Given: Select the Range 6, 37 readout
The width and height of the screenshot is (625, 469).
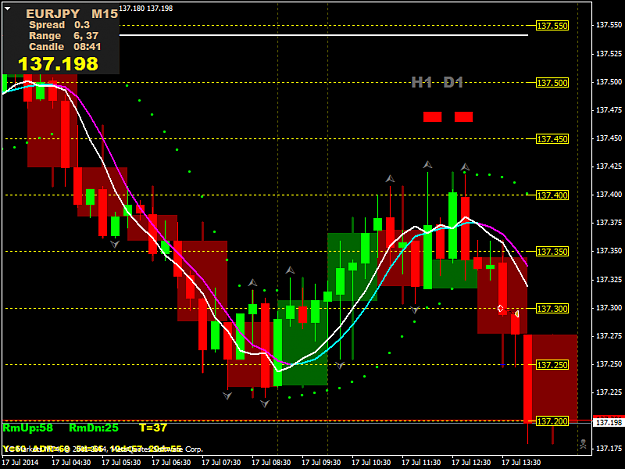Looking at the screenshot, I should coord(64,36).
